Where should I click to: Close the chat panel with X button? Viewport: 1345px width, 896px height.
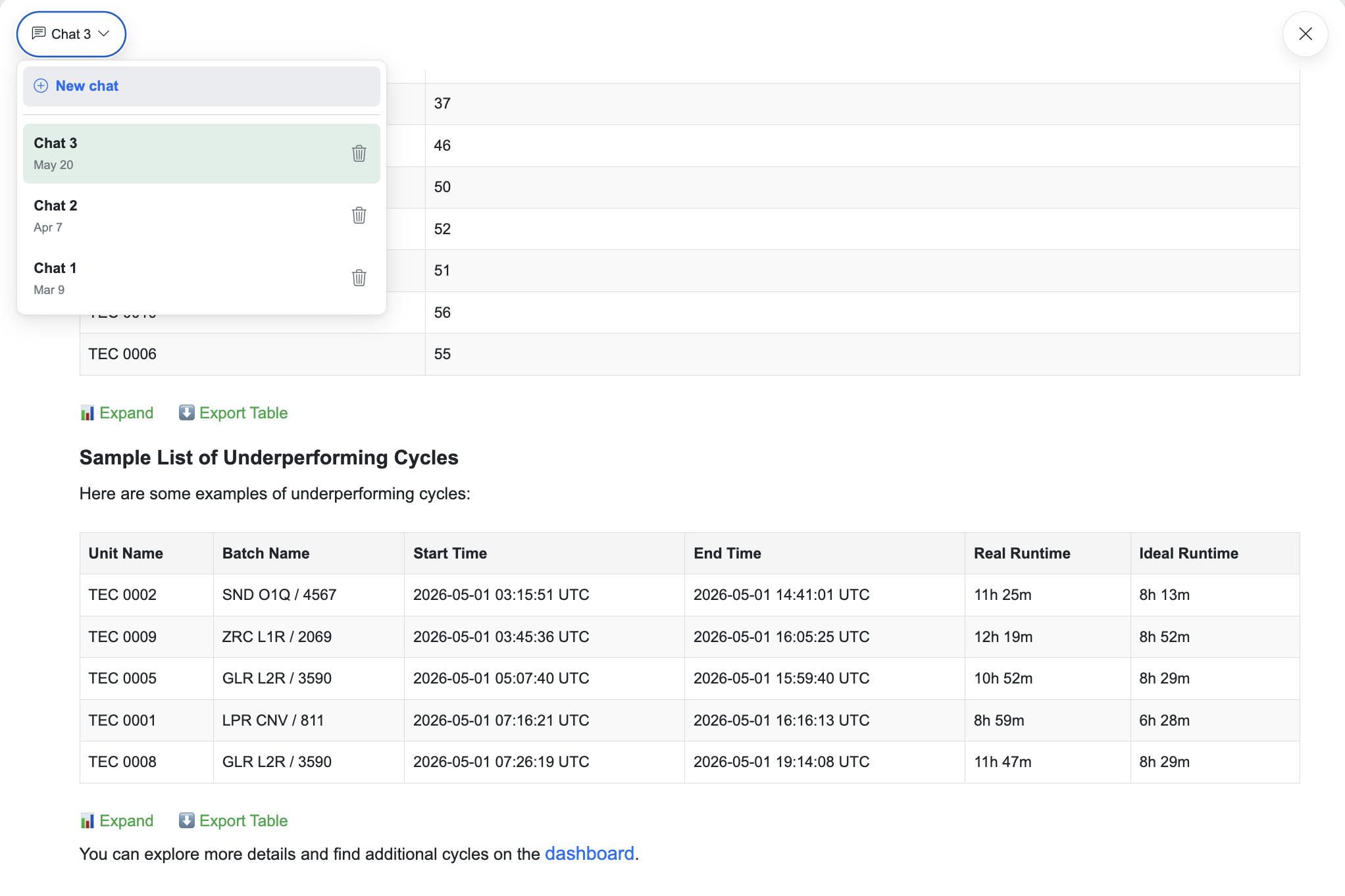tap(1306, 34)
